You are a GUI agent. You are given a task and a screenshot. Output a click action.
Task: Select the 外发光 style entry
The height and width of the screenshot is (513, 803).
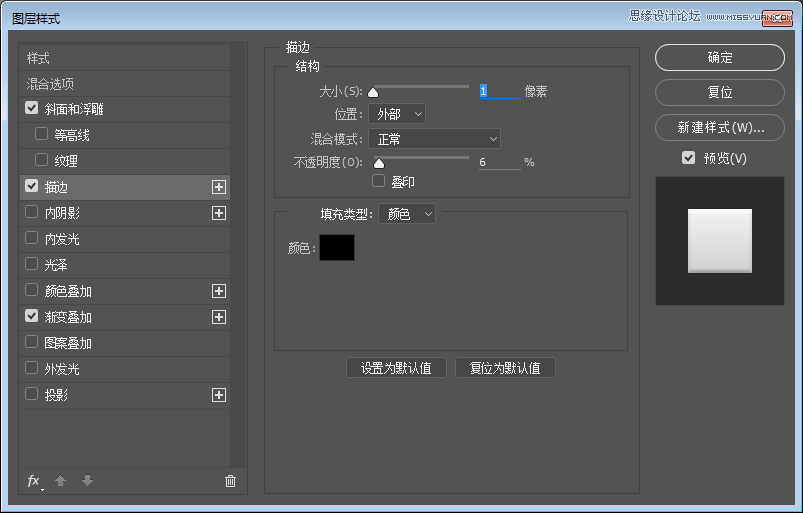(62, 369)
